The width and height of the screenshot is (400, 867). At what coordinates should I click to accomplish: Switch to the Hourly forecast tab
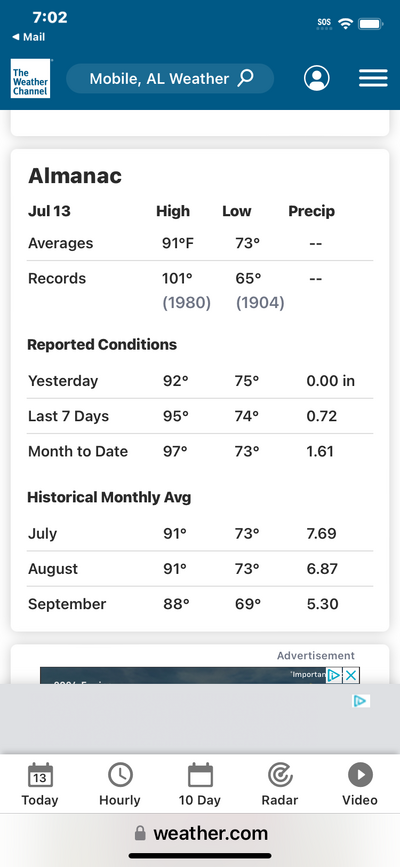tap(120, 784)
